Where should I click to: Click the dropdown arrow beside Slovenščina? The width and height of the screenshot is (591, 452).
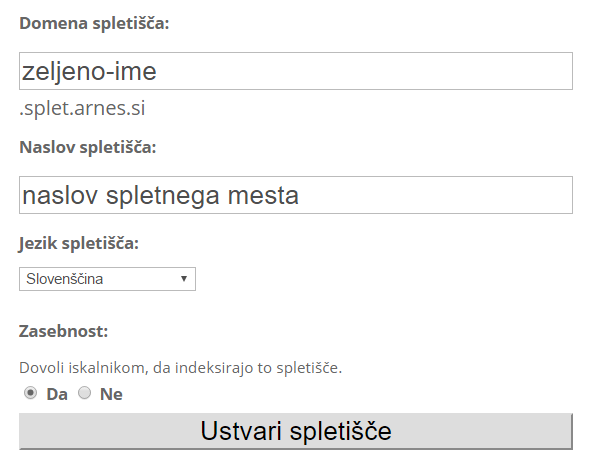[x=184, y=279]
